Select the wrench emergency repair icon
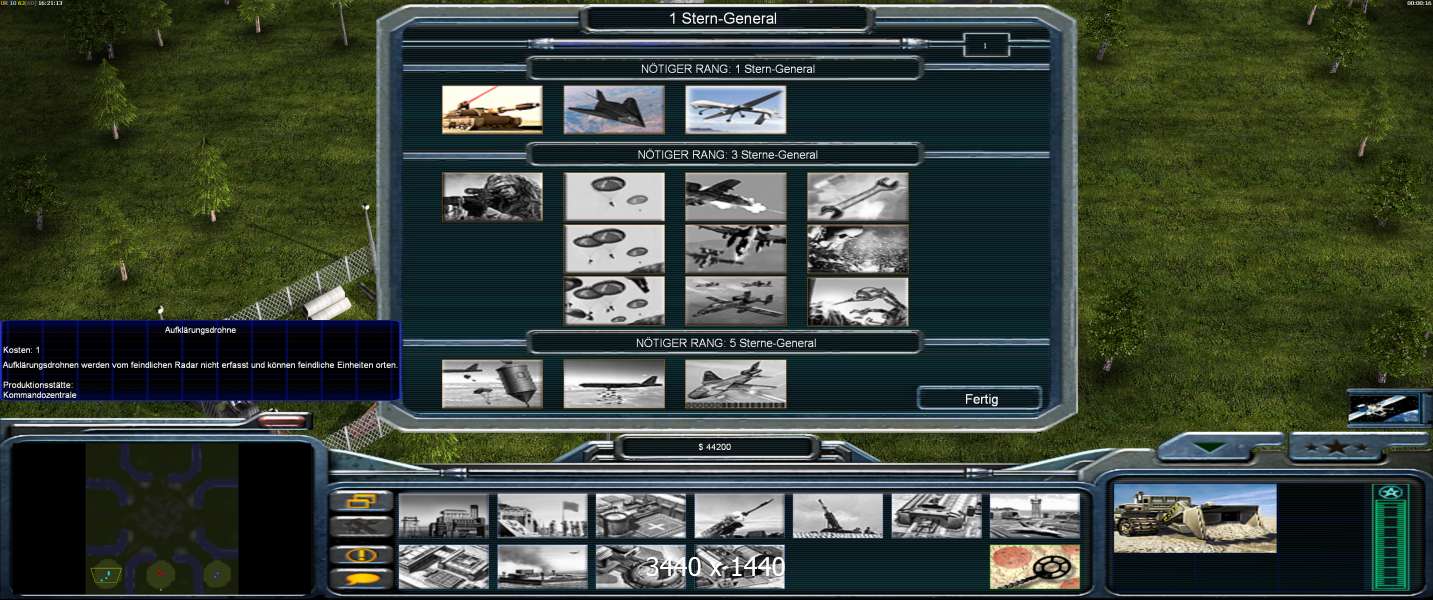Image resolution: width=1433 pixels, height=600 pixels. [857, 196]
